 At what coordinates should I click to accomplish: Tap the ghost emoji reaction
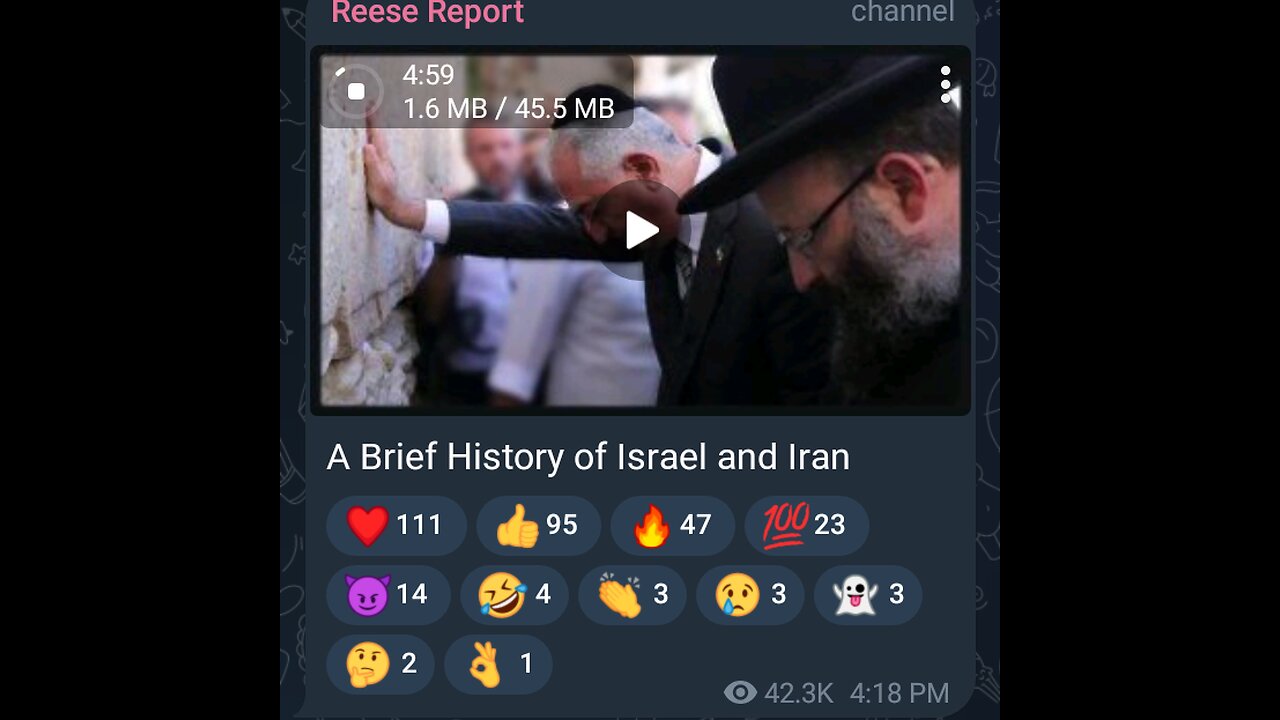pos(868,595)
